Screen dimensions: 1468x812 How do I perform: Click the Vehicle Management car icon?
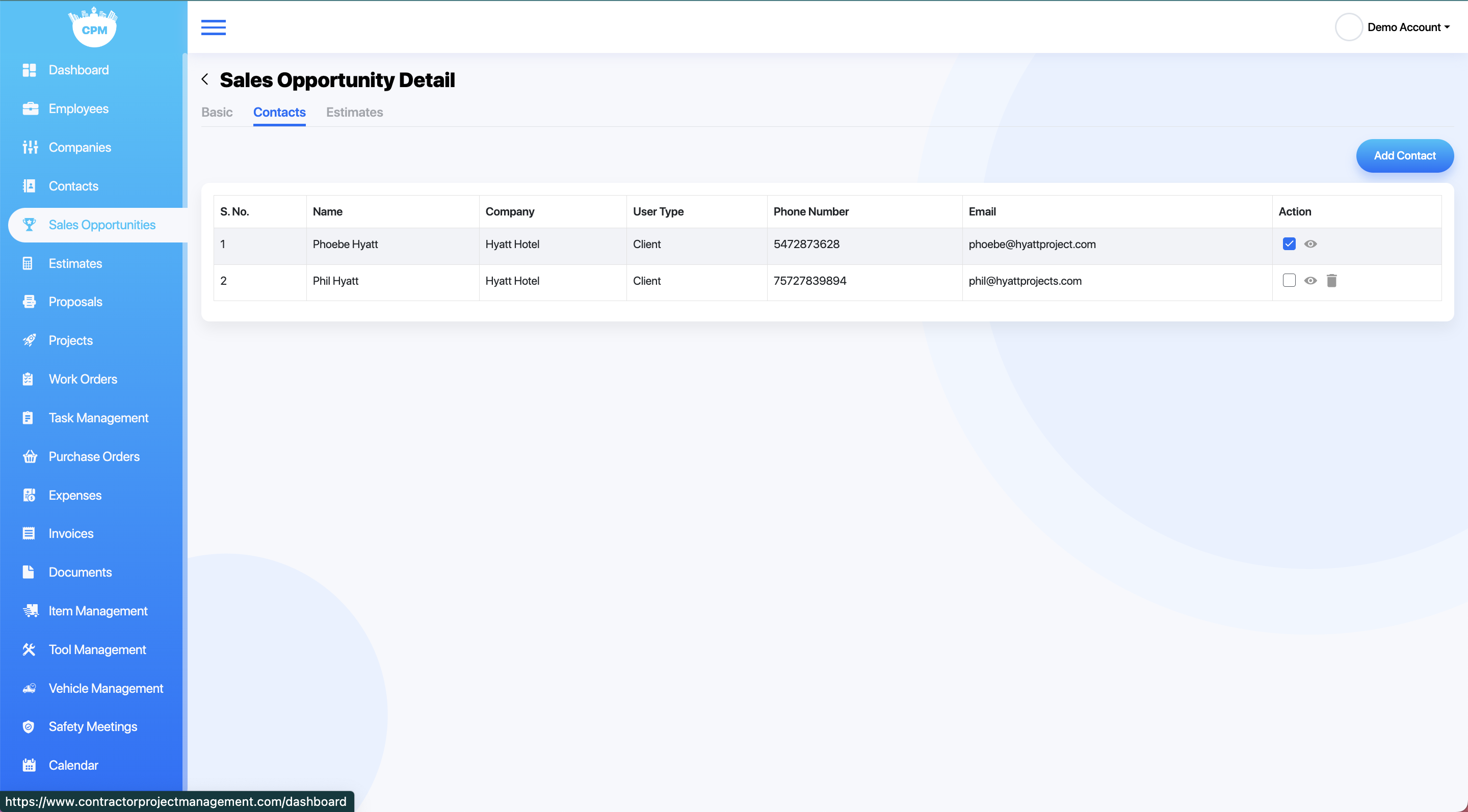pos(30,688)
